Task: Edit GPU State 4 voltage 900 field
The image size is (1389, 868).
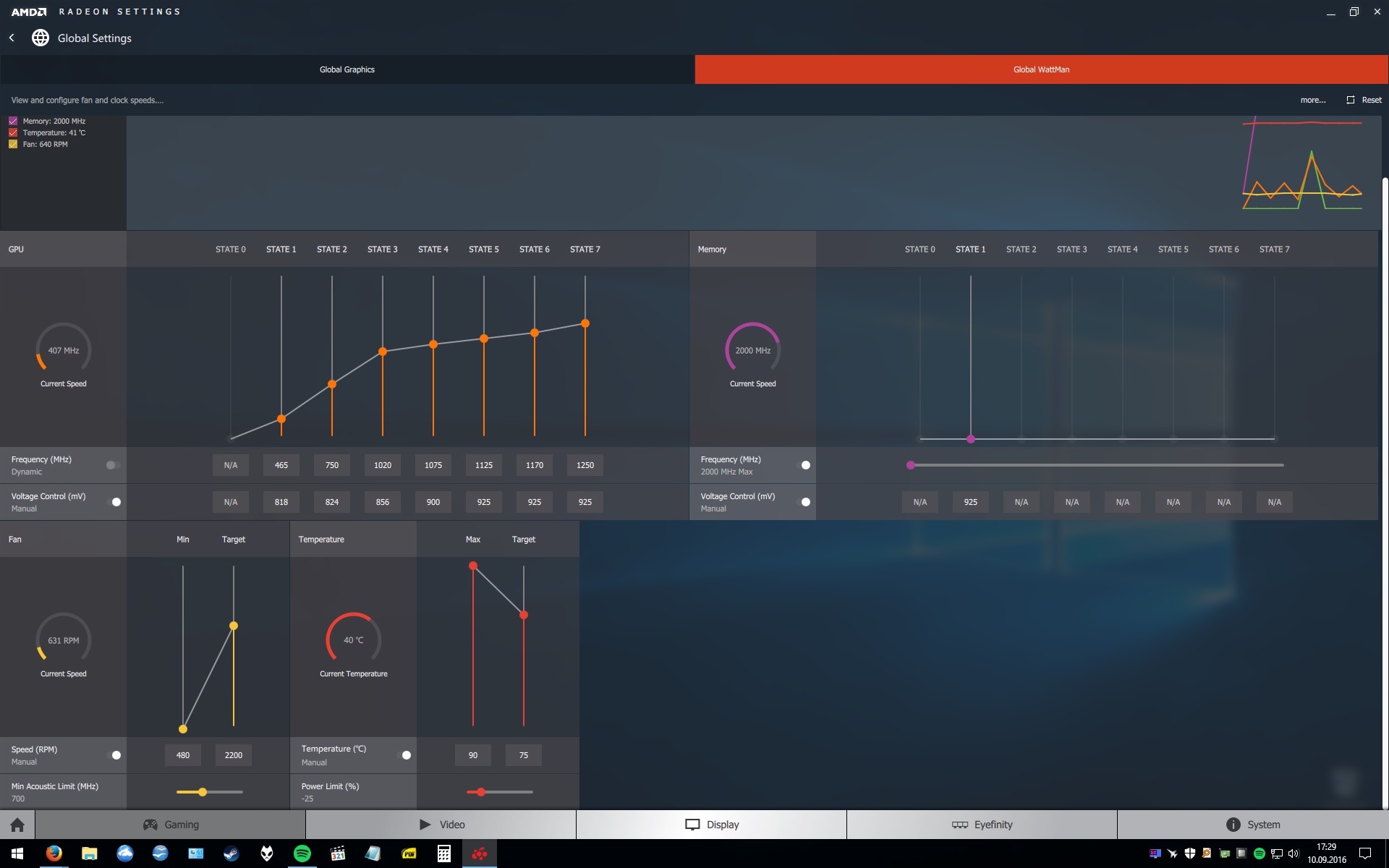Action: coord(433,502)
